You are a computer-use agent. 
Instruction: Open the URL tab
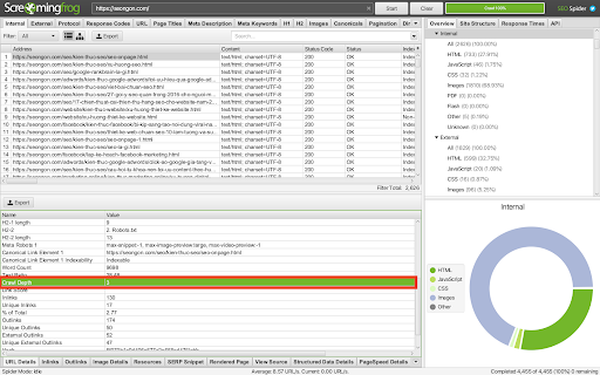click(x=142, y=23)
